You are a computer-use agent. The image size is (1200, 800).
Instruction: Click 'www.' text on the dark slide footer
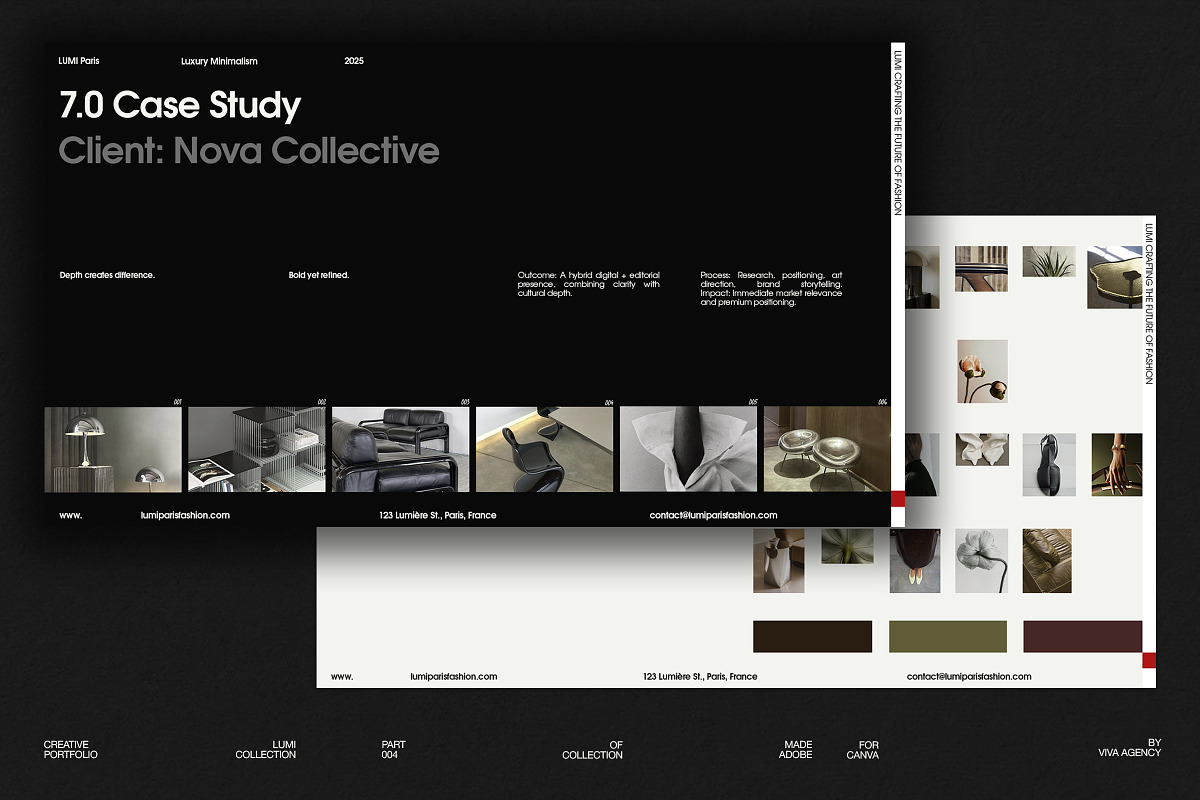tap(70, 516)
